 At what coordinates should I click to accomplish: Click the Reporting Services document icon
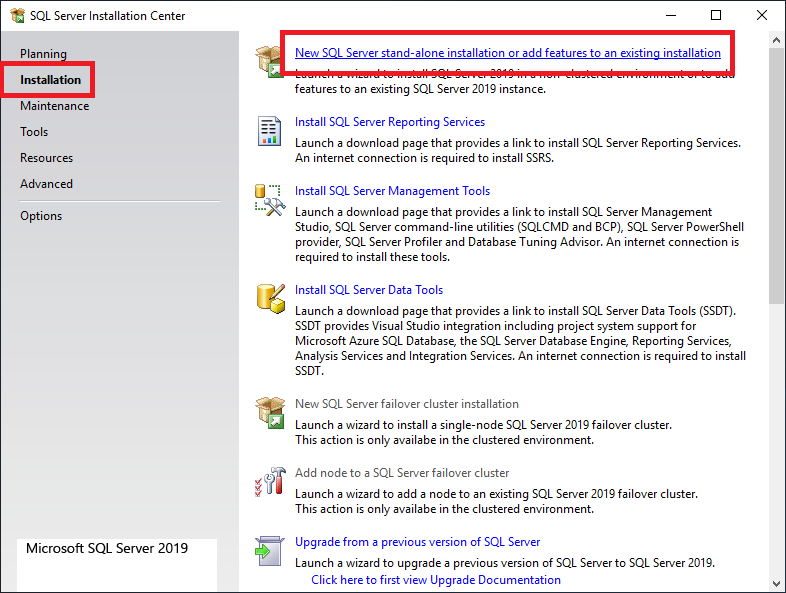[x=270, y=131]
